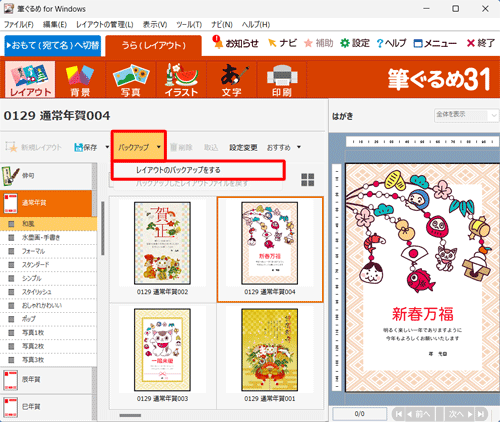
Task: Select the スタイリッシュ subcategory
Action: point(48,292)
